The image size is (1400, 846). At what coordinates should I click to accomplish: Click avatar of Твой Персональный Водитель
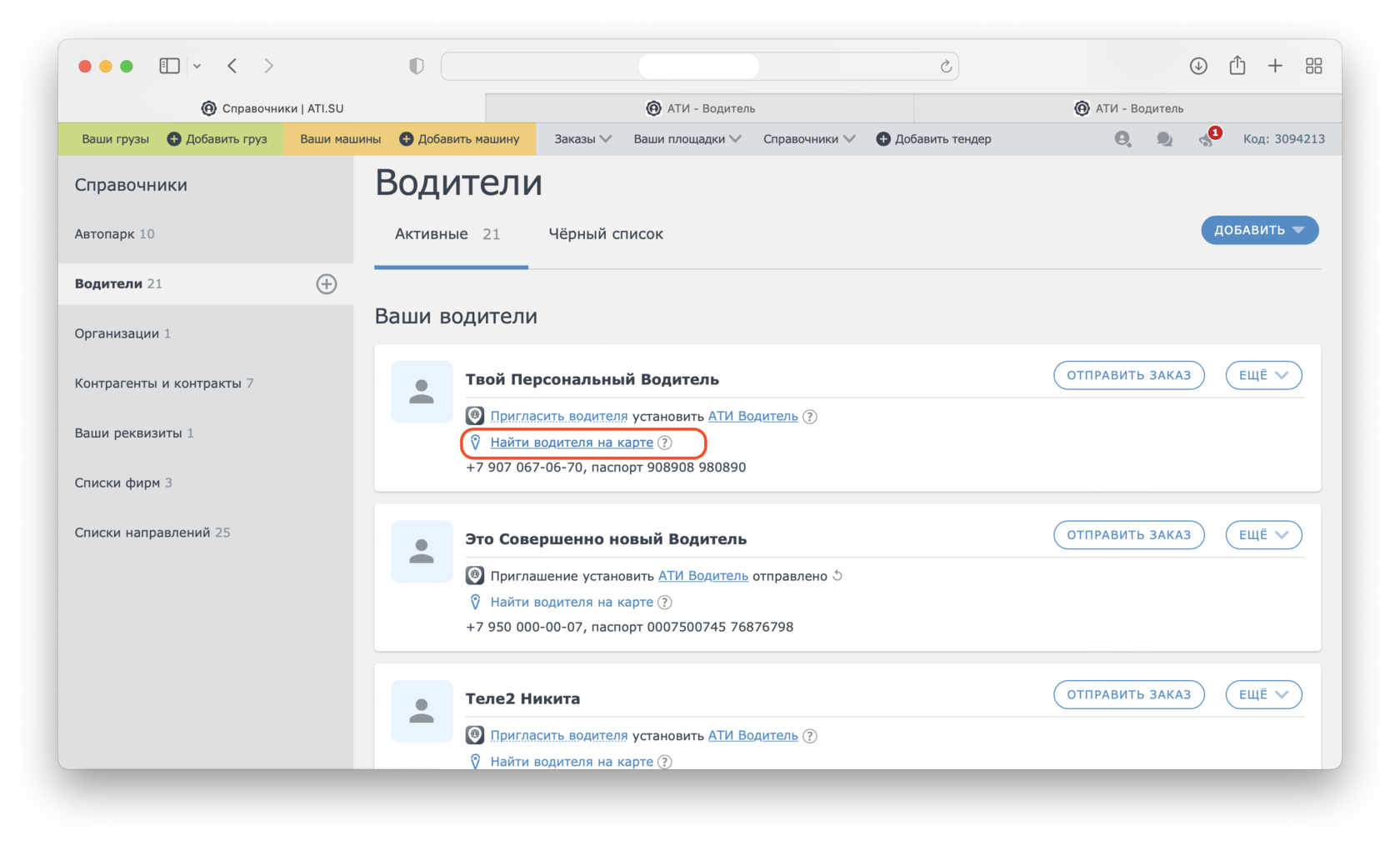[422, 392]
